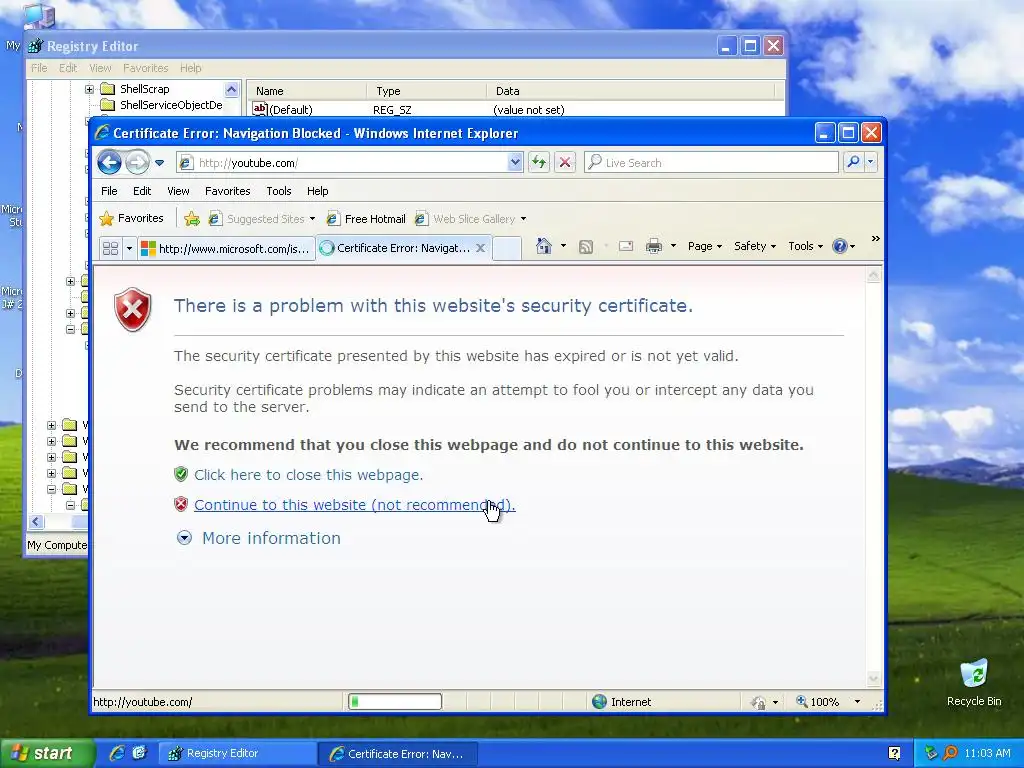Open Web Slice Gallery favorites item

pyautogui.click(x=471, y=219)
